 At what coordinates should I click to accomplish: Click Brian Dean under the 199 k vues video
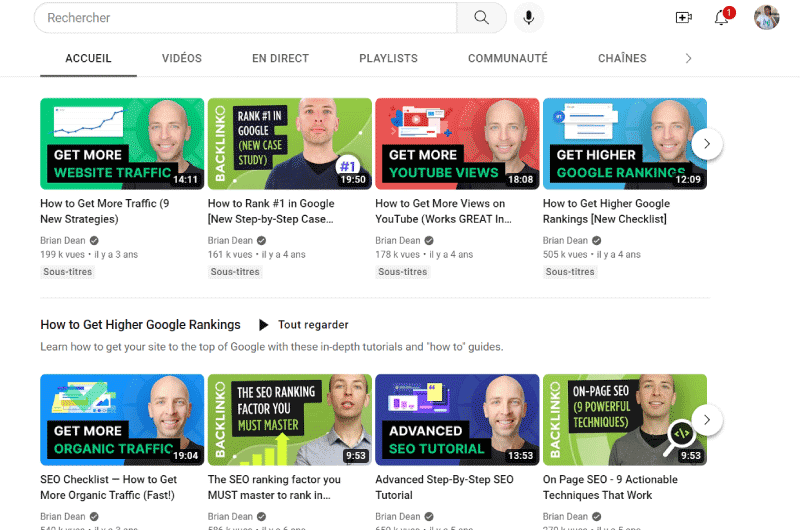click(63, 240)
